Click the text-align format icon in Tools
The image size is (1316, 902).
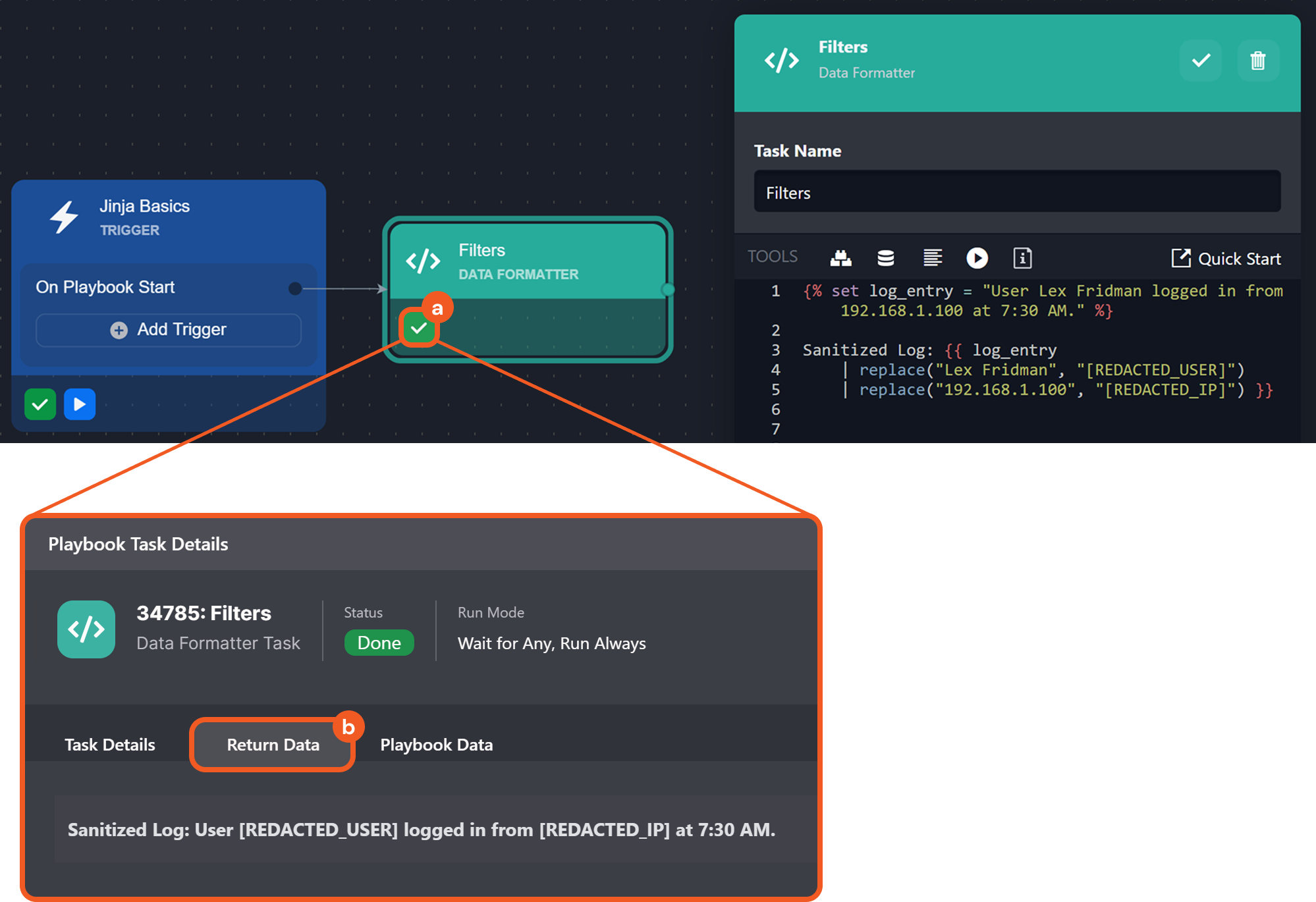932,258
